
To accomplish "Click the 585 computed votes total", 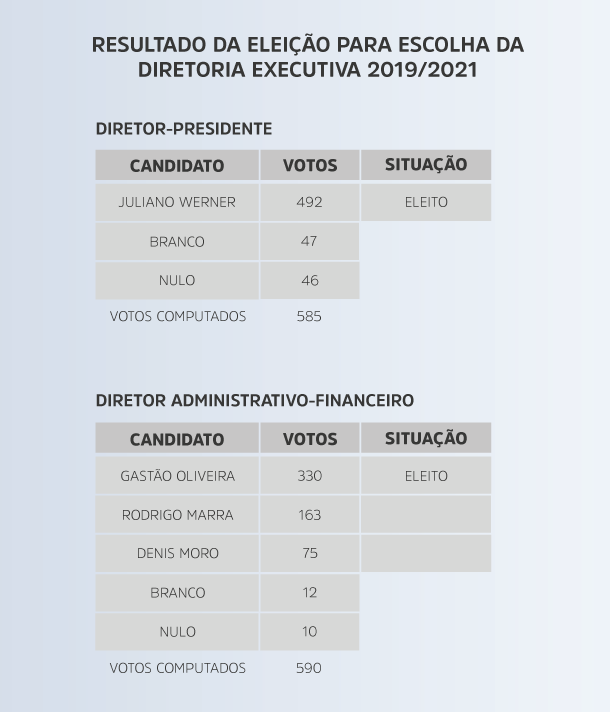I will tap(309, 316).
